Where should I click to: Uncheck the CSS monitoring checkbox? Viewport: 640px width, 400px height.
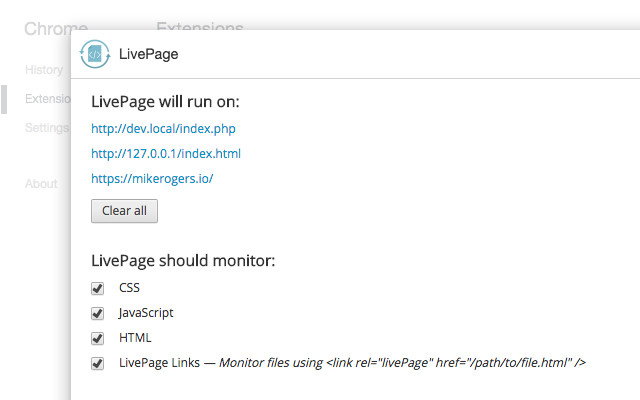pos(97,288)
